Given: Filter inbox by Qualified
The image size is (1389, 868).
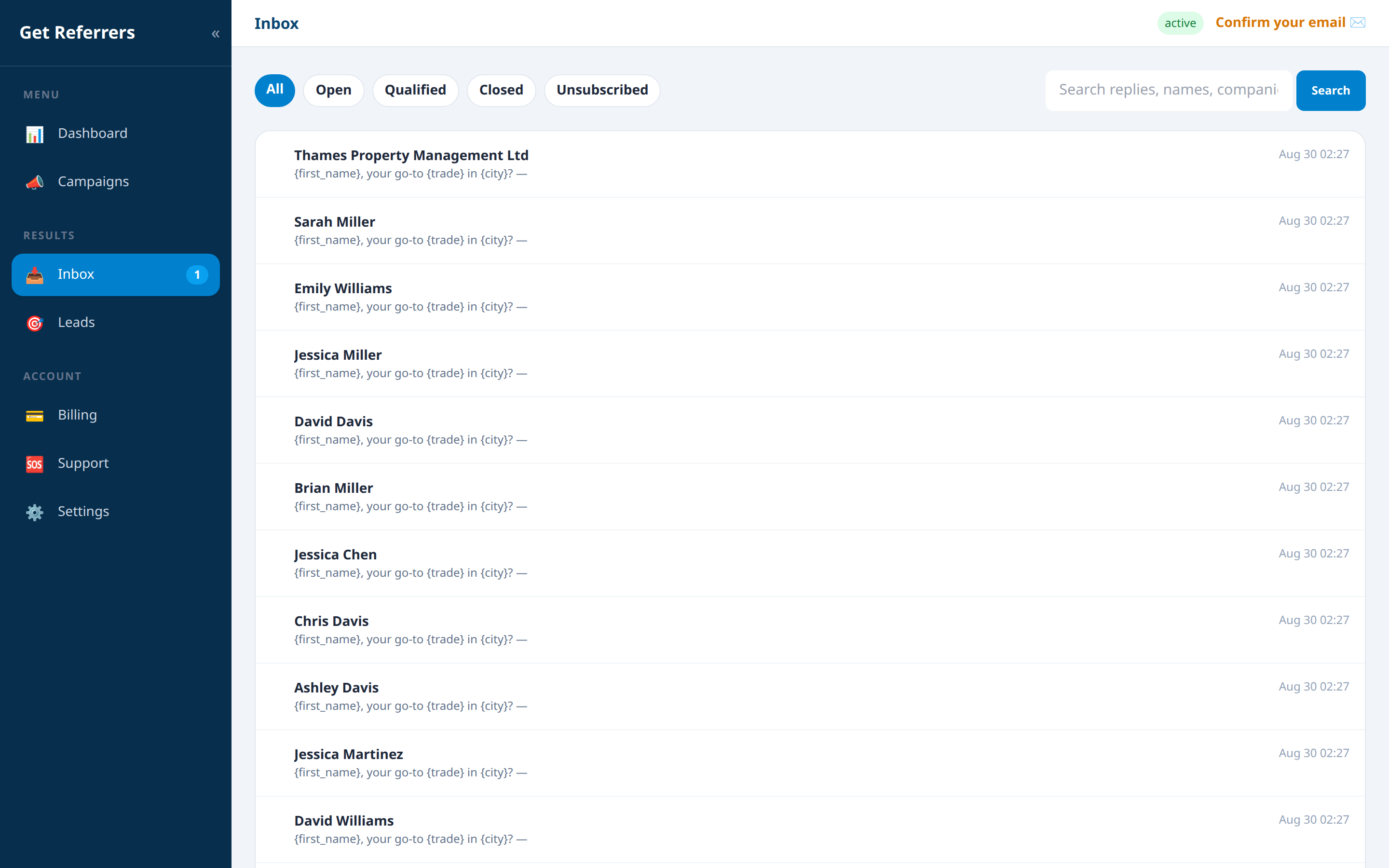Looking at the screenshot, I should 415,90.
